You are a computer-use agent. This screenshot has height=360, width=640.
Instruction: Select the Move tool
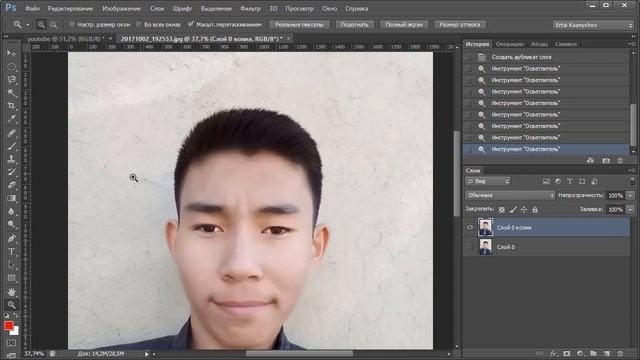(11, 53)
